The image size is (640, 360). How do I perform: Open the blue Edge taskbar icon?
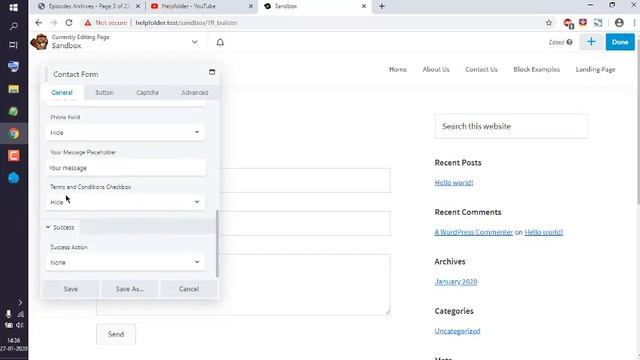tap(13, 178)
